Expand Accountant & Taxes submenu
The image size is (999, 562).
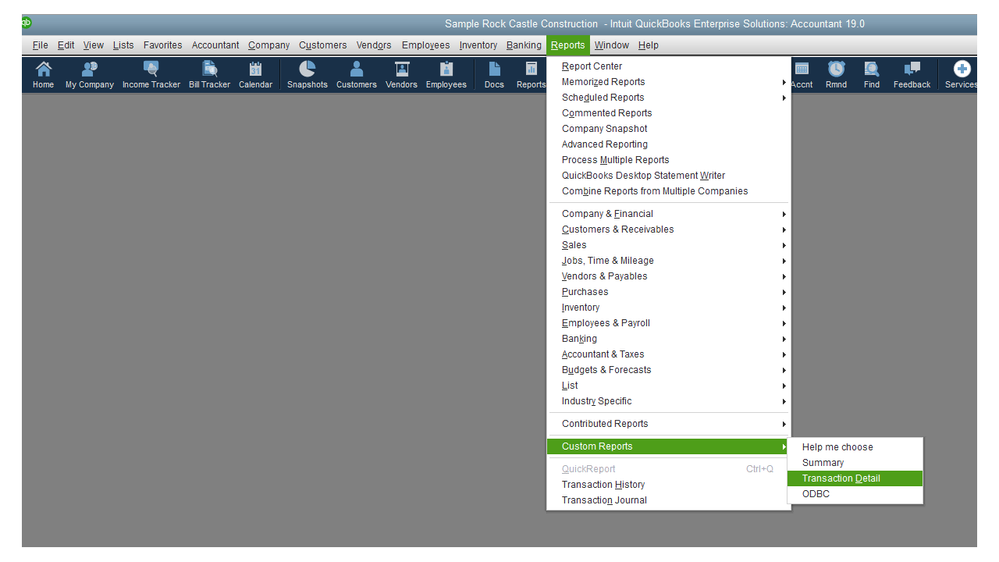click(x=669, y=354)
